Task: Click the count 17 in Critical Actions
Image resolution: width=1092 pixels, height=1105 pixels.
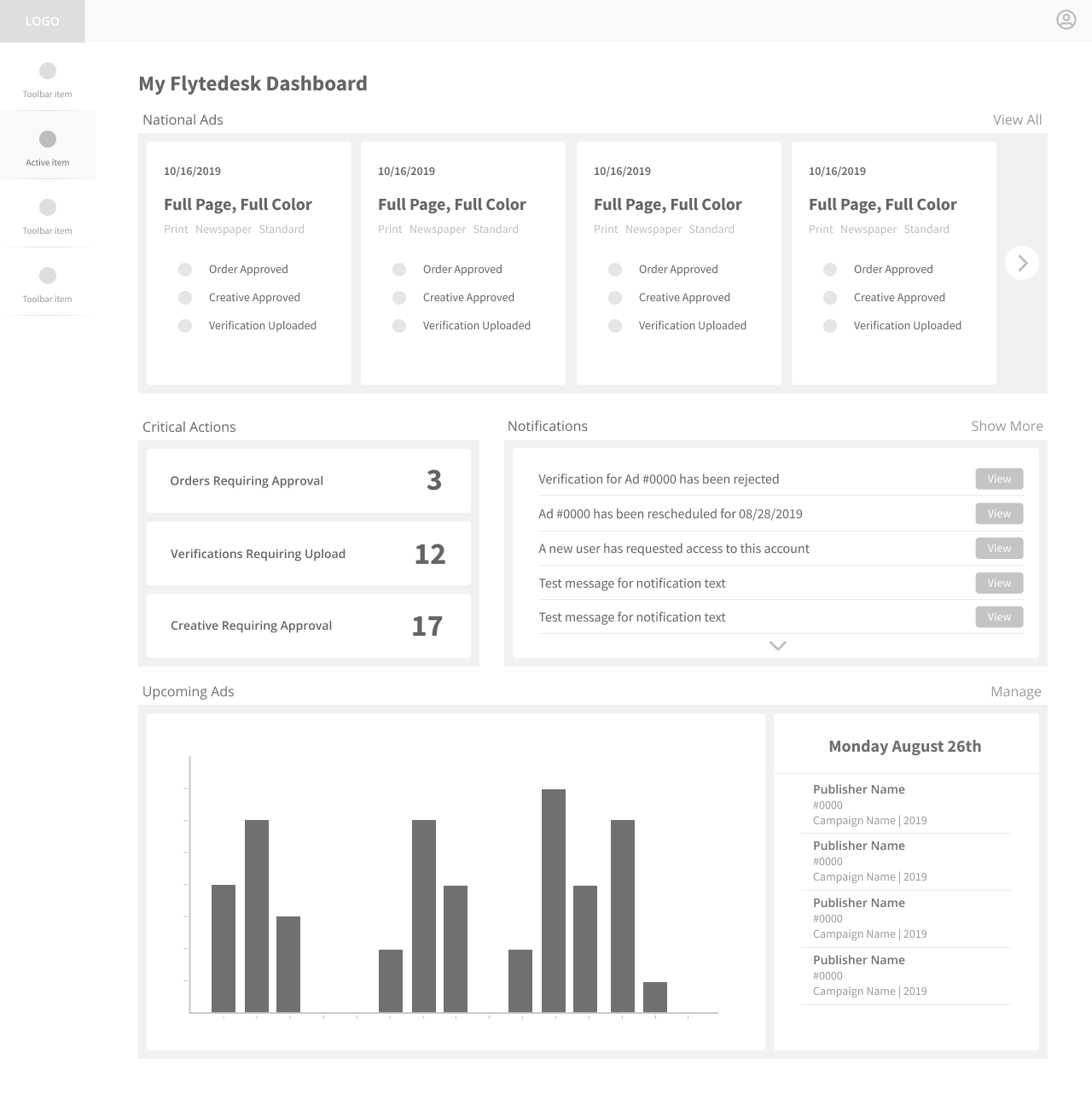Action: point(427,626)
